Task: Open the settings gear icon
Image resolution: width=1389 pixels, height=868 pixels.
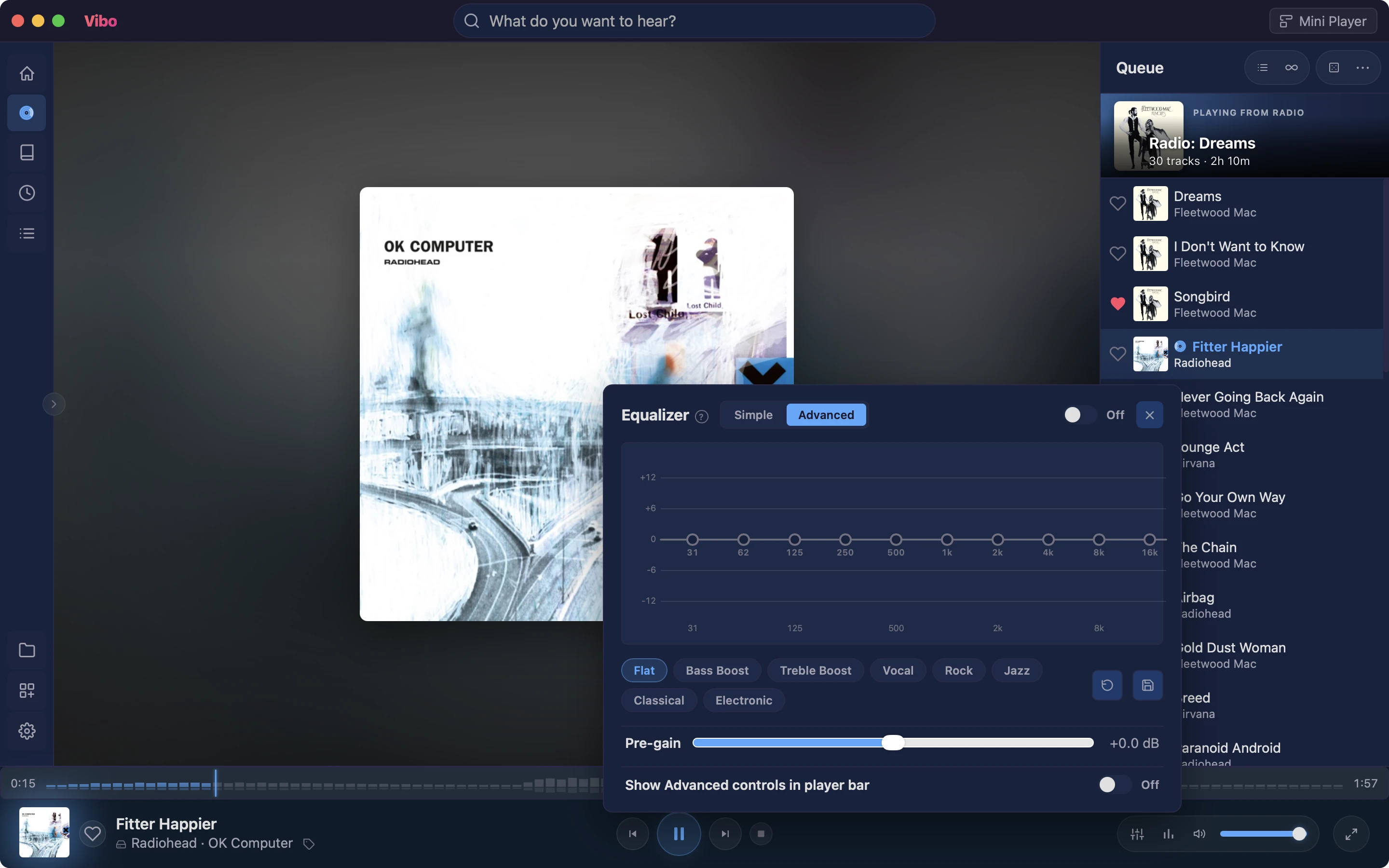Action: 27,731
